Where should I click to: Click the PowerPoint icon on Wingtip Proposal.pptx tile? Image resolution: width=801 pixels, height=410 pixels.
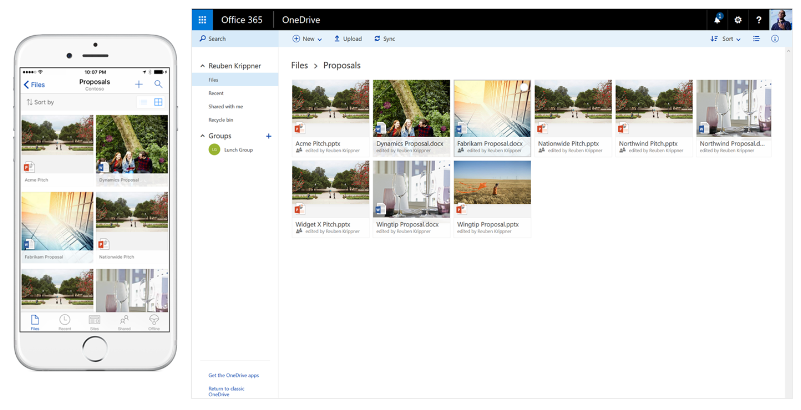coord(461,209)
